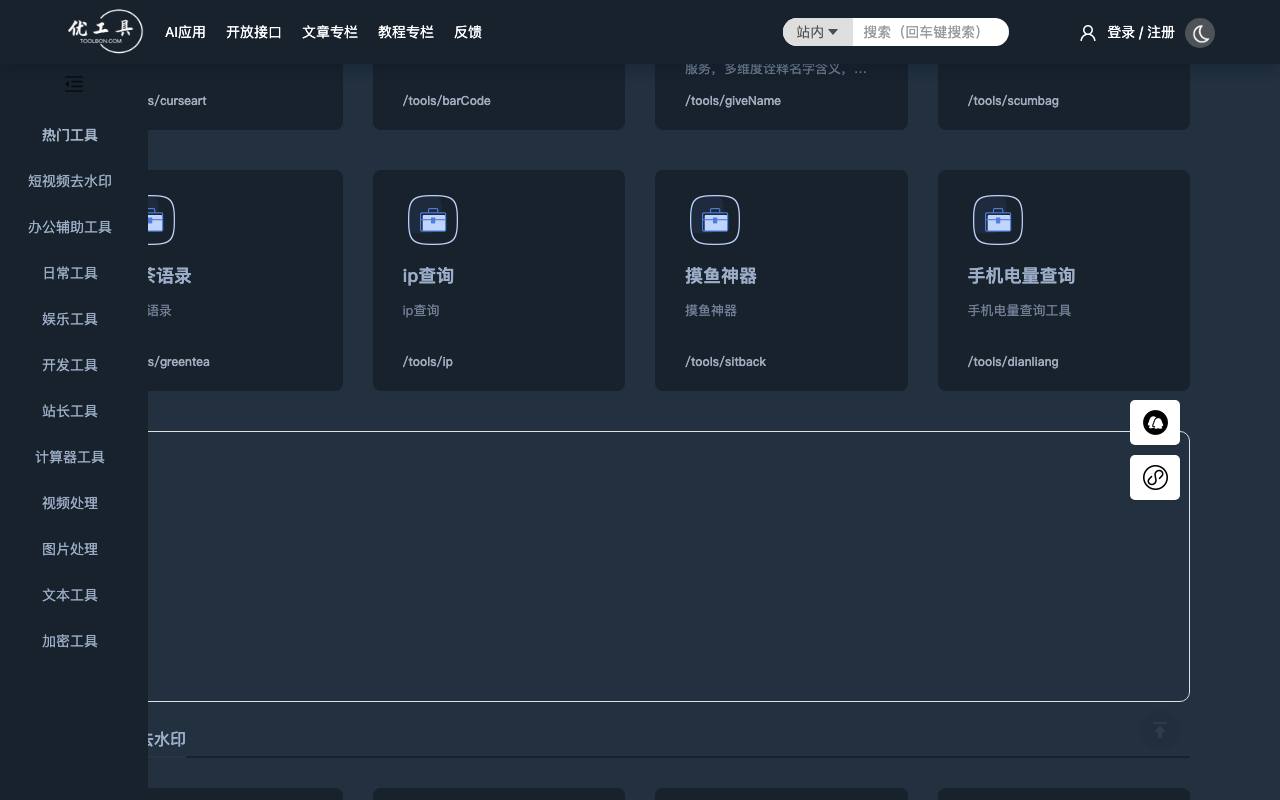The height and width of the screenshot is (800, 1280).
Task: Collapse the sidebar menu icon
Action: [x=74, y=84]
